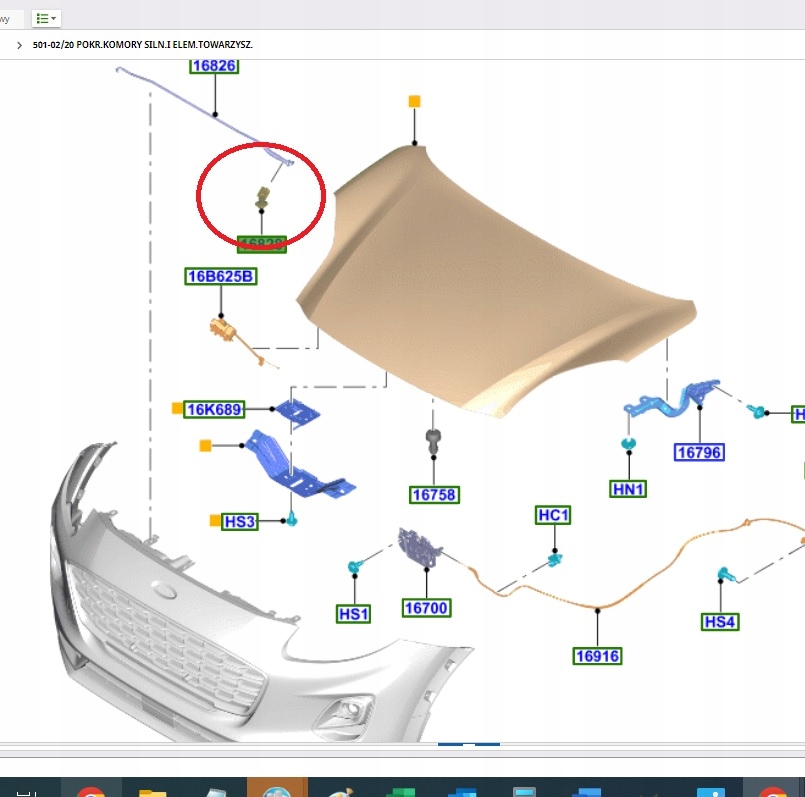Select the HS1 bolt drawing
This screenshot has height=797, width=805.
[x=355, y=566]
